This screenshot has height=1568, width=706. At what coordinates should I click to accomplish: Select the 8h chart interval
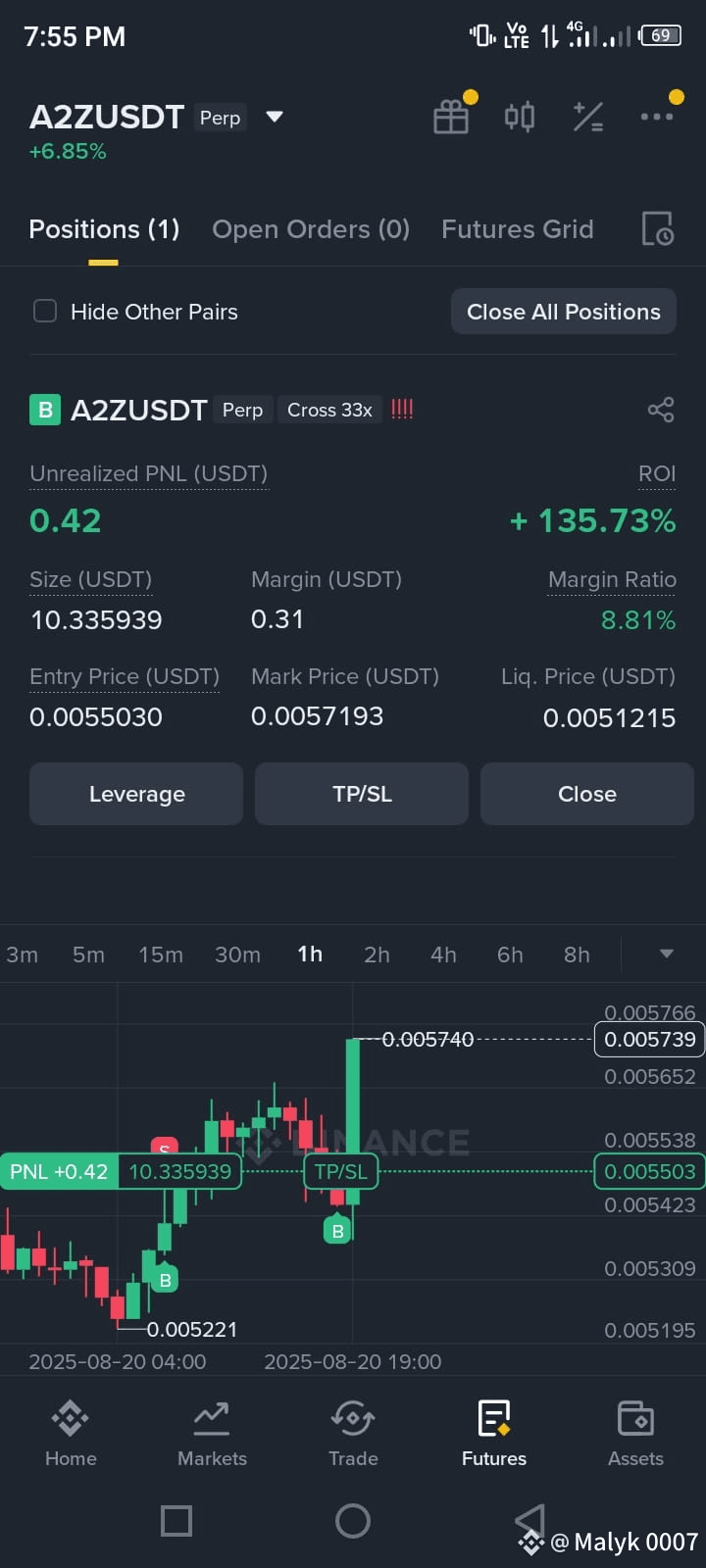(577, 955)
